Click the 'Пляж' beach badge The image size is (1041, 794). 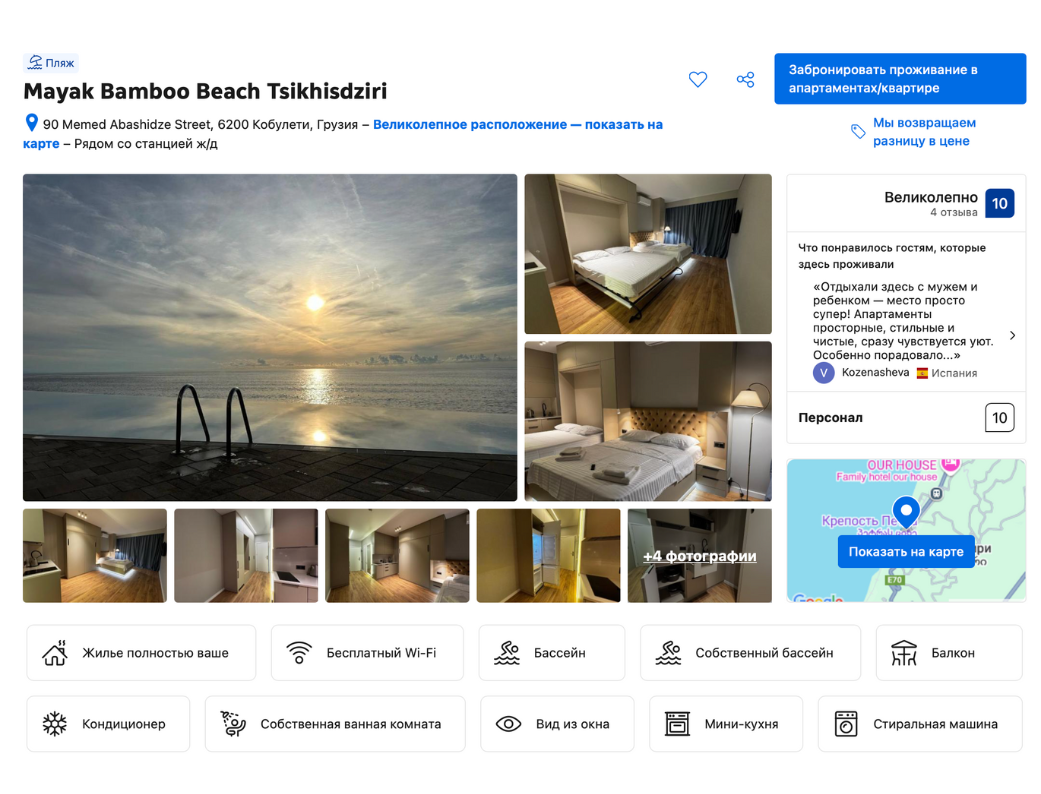(x=51, y=63)
